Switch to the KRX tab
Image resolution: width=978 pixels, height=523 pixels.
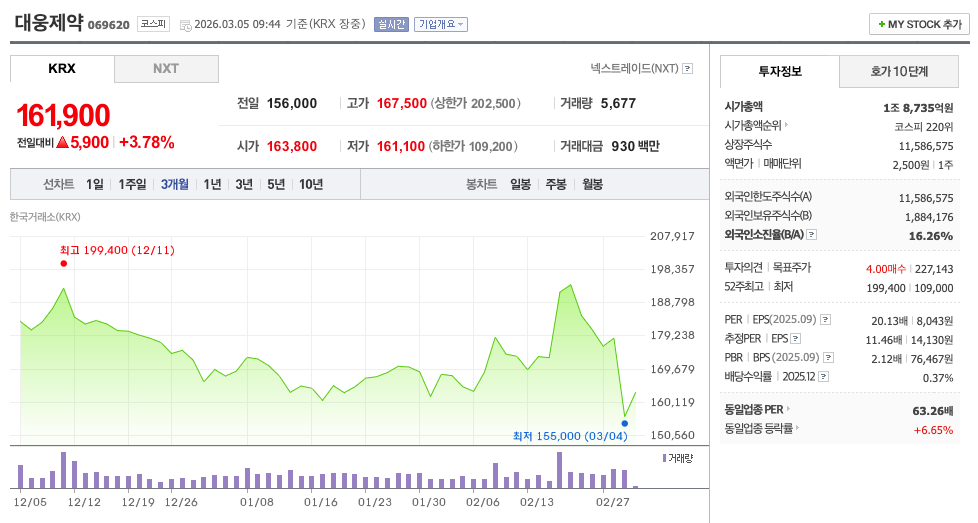tap(62, 69)
